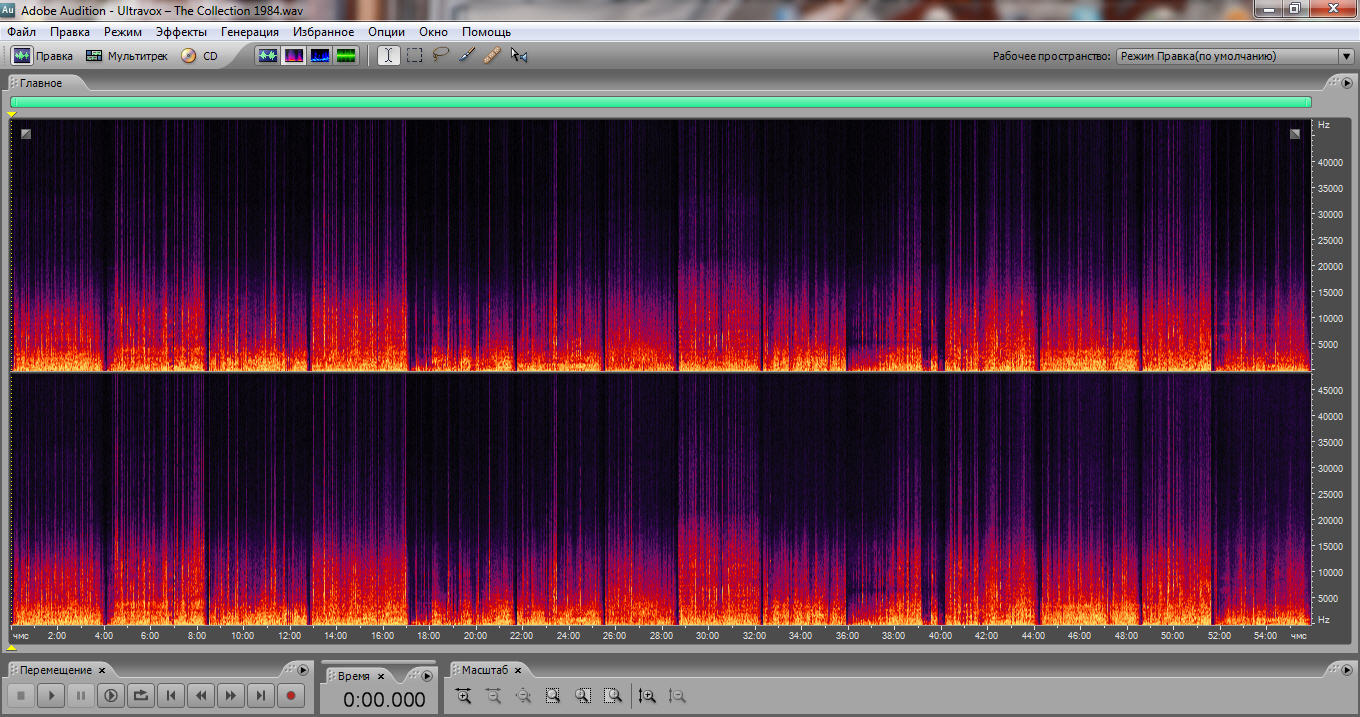
Task: Click the green horizontal zoom navigation bar
Action: 660,102
